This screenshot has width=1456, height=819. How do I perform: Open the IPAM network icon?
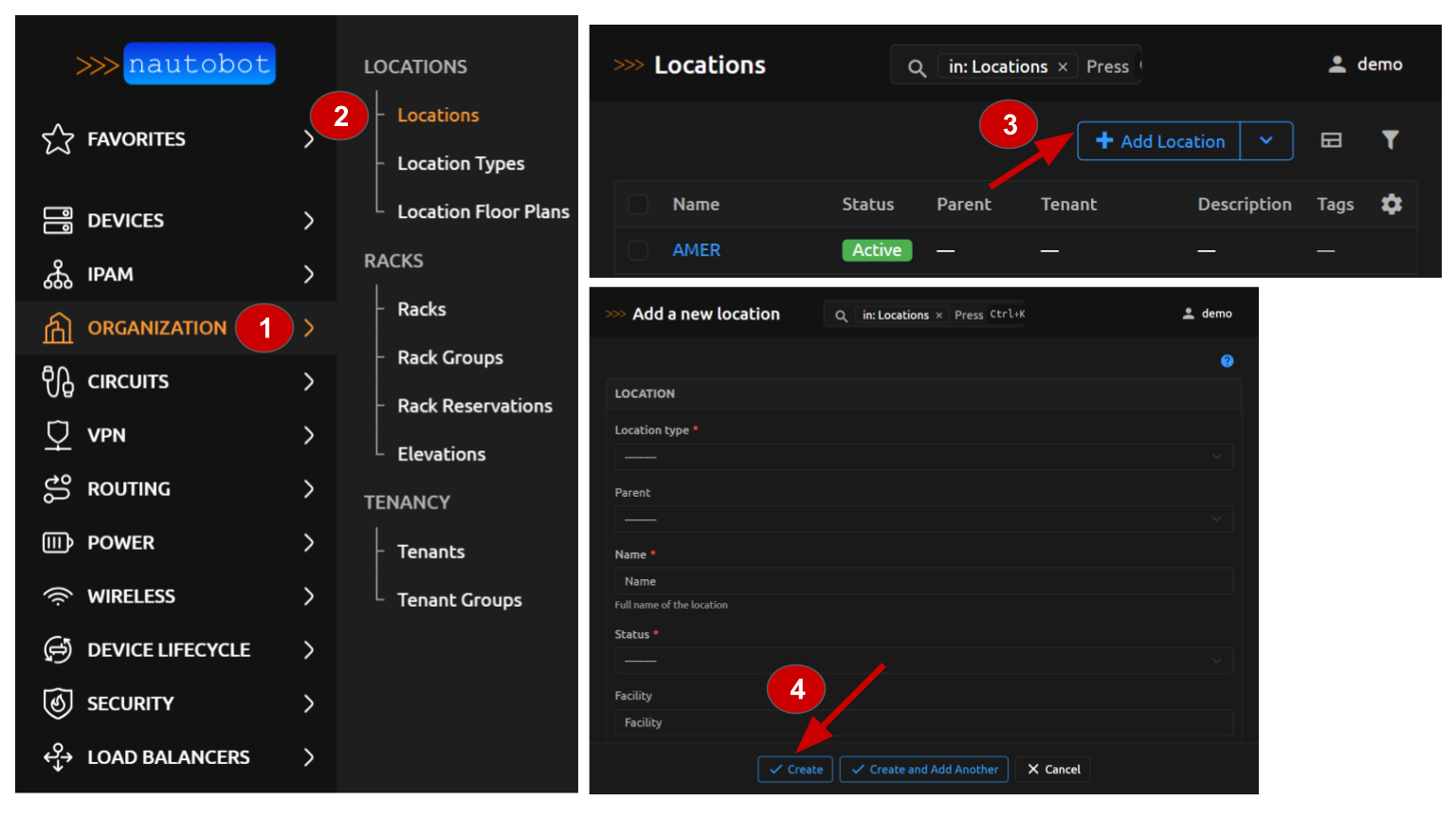coord(58,275)
